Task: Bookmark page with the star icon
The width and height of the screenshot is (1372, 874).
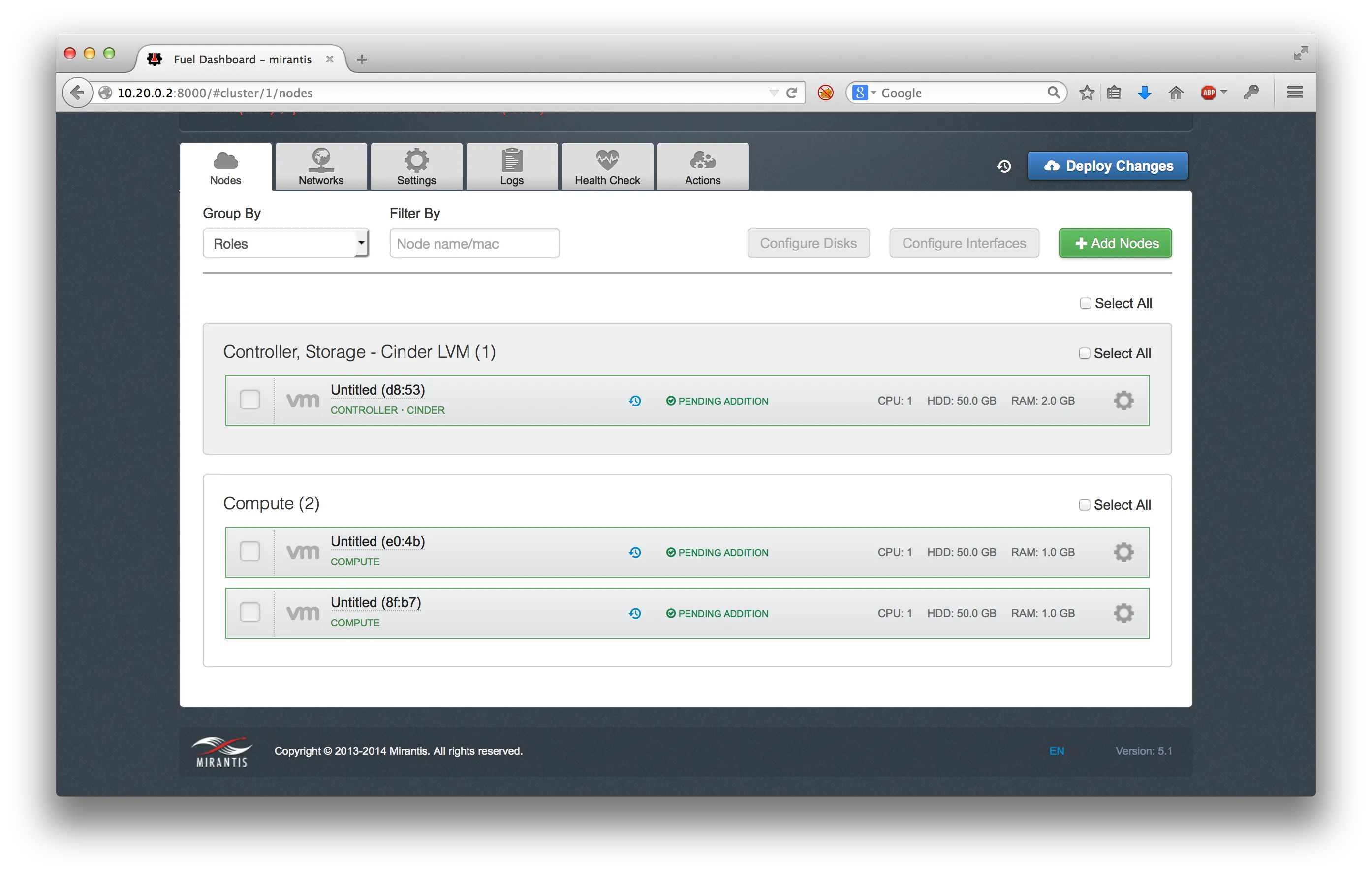Action: 1087,93
